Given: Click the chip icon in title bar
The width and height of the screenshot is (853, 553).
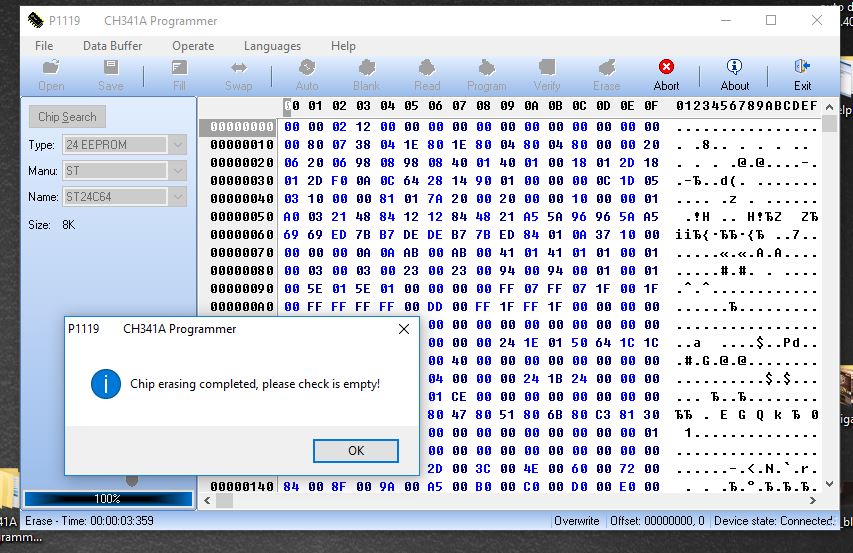Looking at the screenshot, I should [35, 21].
